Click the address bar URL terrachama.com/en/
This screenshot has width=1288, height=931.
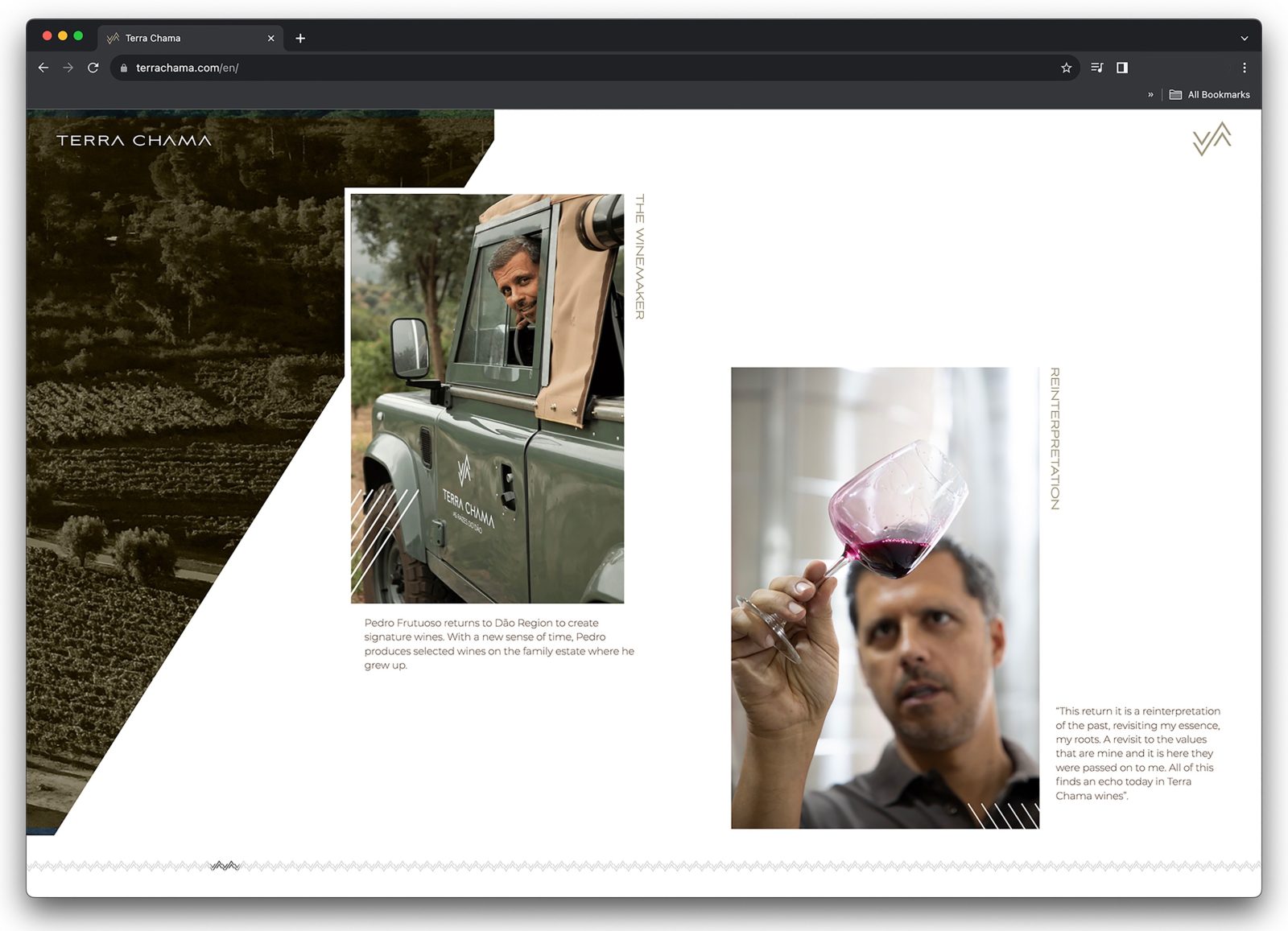point(188,68)
